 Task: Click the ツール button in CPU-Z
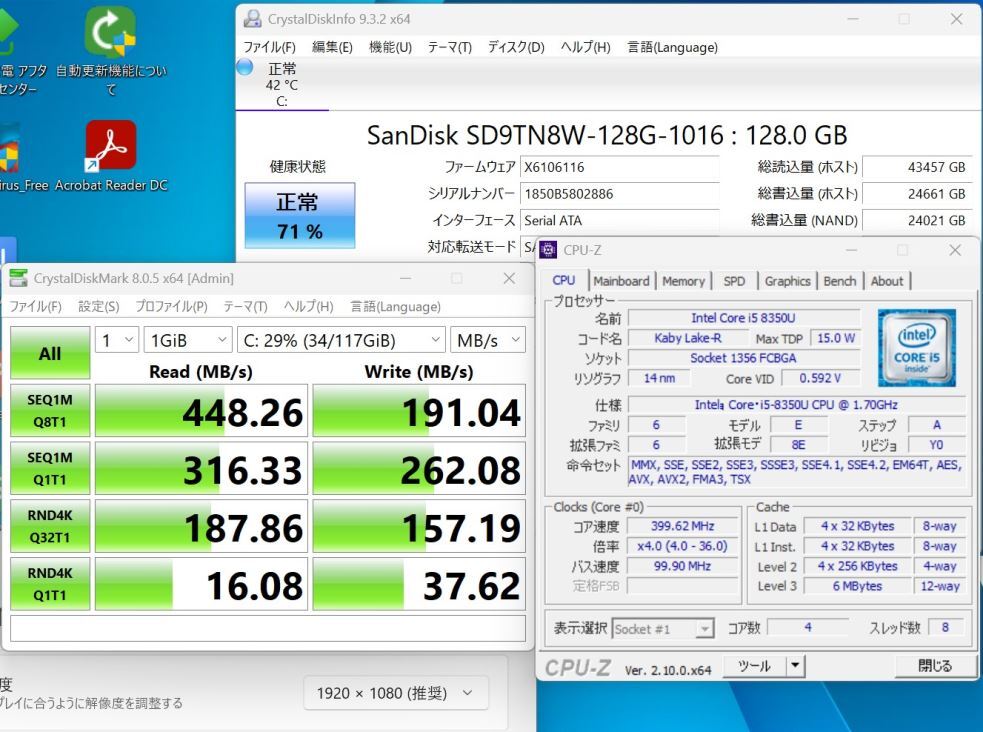[x=754, y=666]
